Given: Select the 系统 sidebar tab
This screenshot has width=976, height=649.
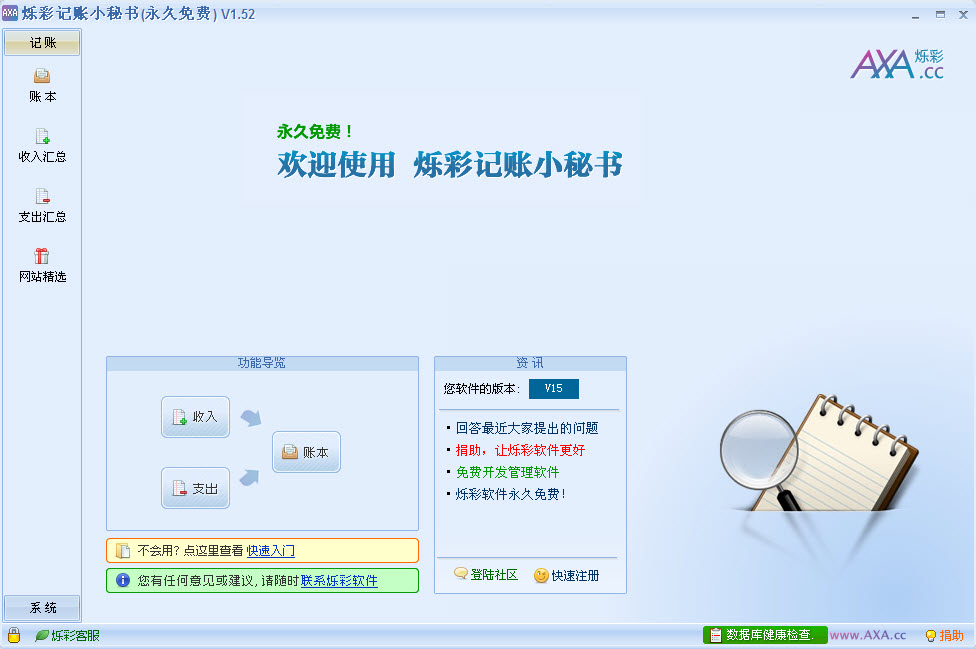Looking at the screenshot, I should click(x=42, y=608).
